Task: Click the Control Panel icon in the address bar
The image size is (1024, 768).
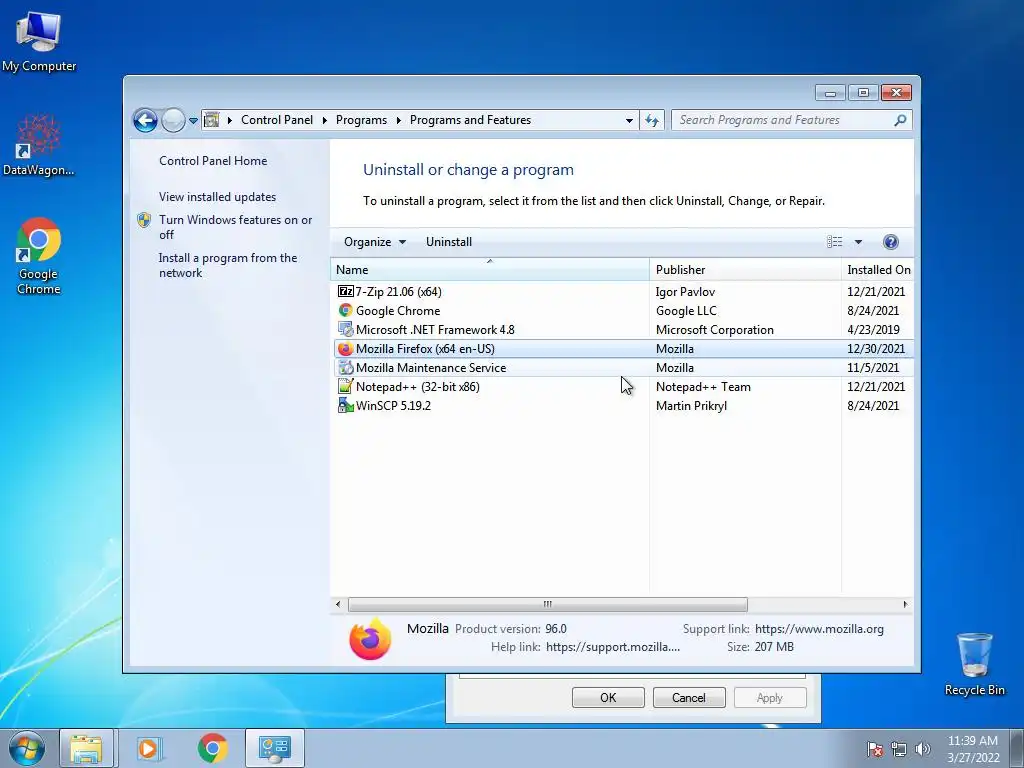Action: point(212,120)
